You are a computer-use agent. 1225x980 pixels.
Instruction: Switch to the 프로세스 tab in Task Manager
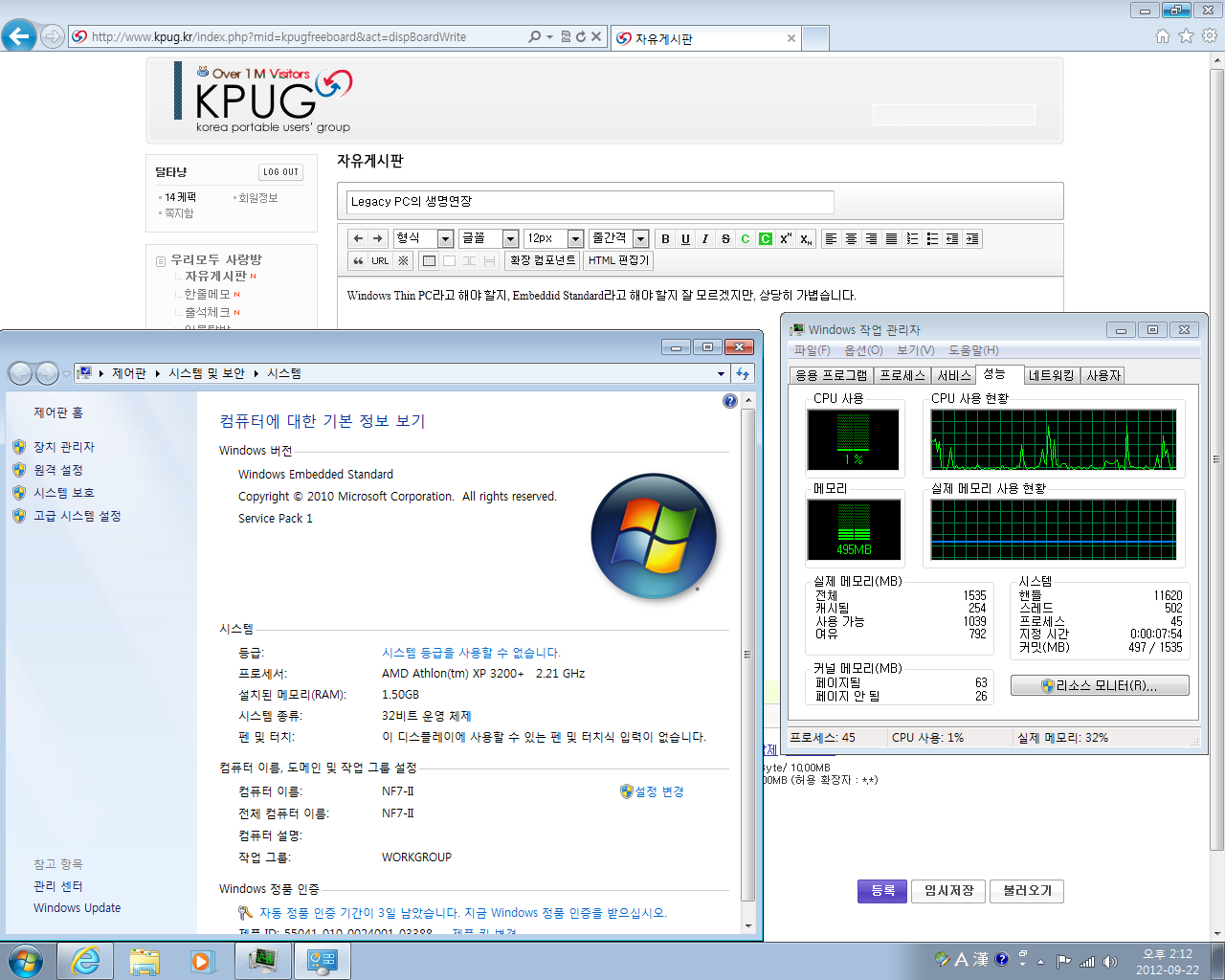click(902, 375)
